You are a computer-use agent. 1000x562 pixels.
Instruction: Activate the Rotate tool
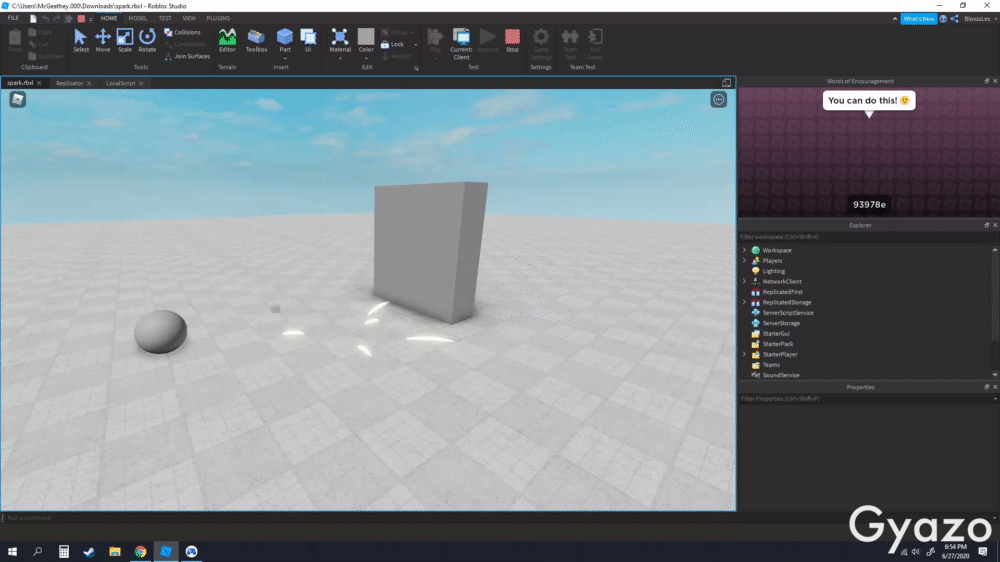click(x=147, y=40)
